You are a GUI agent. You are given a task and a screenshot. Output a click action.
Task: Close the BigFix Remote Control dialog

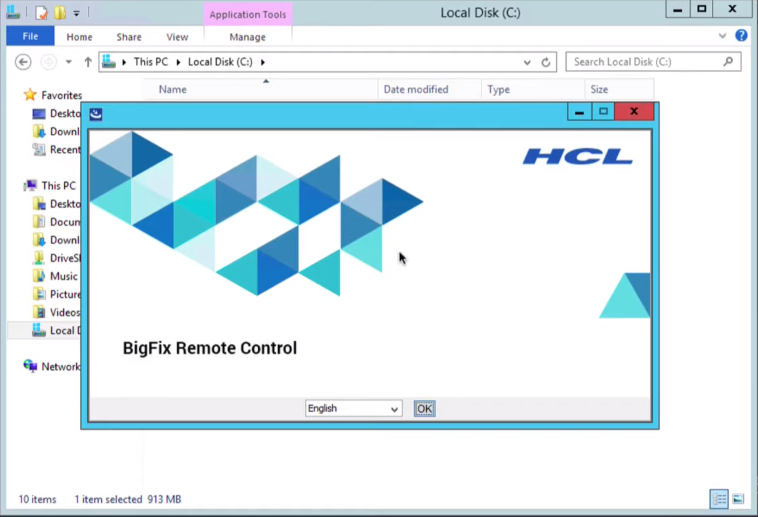point(634,112)
